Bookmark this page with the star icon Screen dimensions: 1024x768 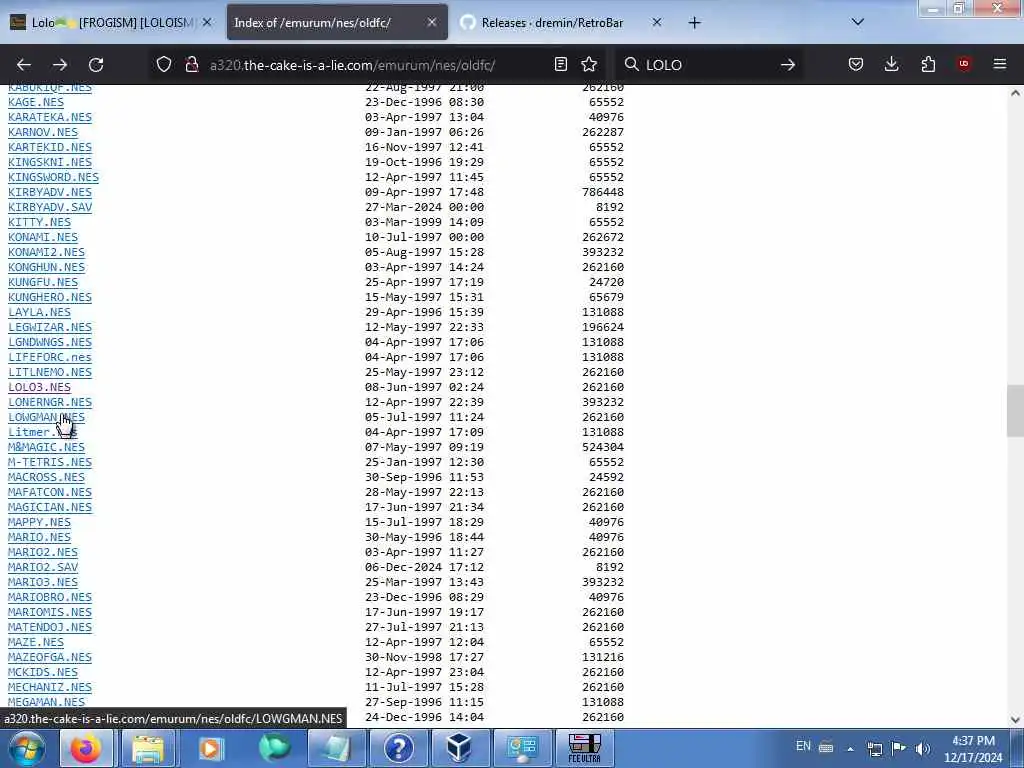589,64
